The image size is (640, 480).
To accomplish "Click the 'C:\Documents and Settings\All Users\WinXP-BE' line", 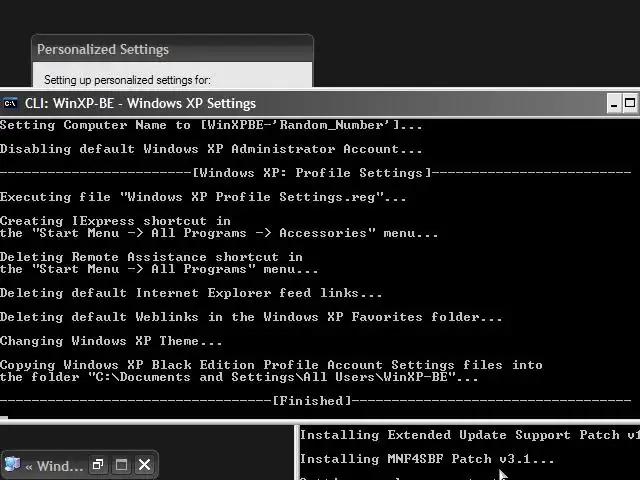I will pos(239,377).
